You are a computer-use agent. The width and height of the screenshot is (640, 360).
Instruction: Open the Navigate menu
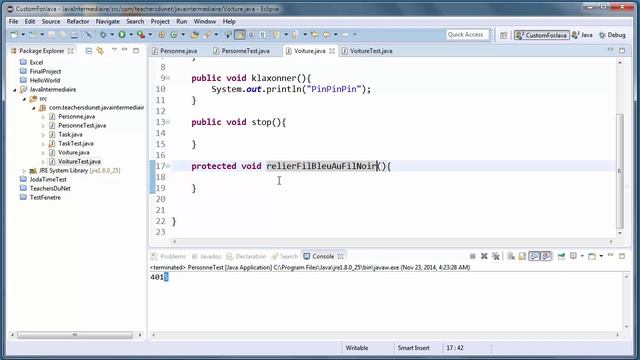[108, 21]
